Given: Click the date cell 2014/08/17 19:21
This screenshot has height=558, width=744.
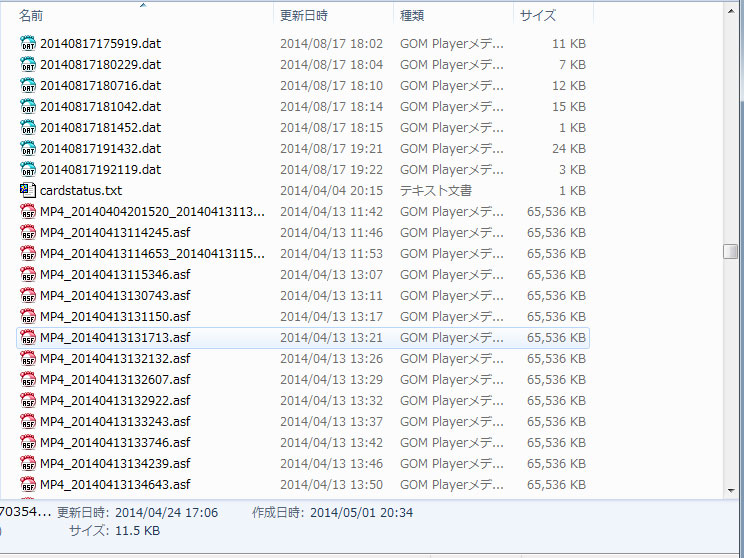Looking at the screenshot, I should click(331, 149).
